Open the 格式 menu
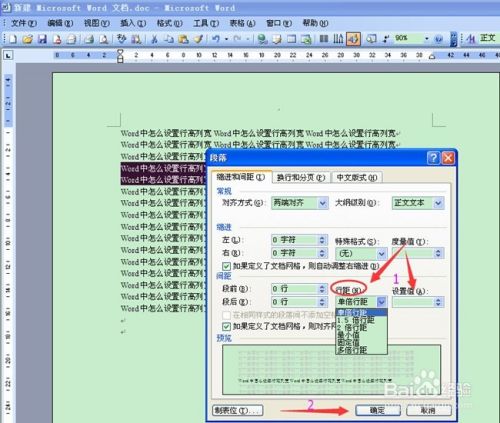Viewport: 500px width, 423px height. coord(169,23)
